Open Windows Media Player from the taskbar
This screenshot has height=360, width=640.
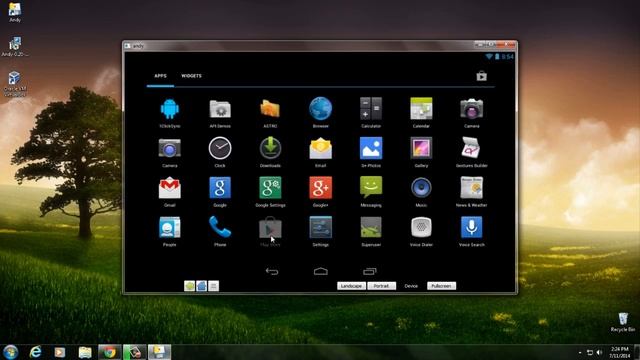[60, 352]
